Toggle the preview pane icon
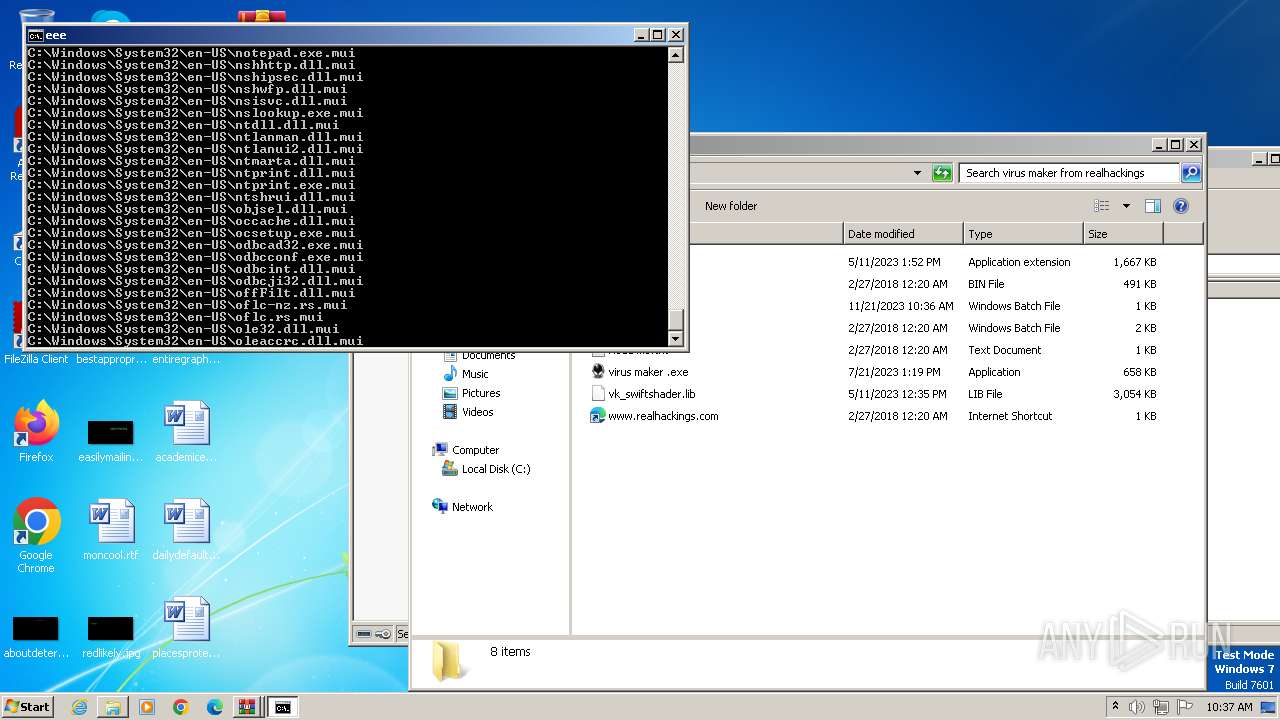Image resolution: width=1280 pixels, height=720 pixels. pos(1152,206)
